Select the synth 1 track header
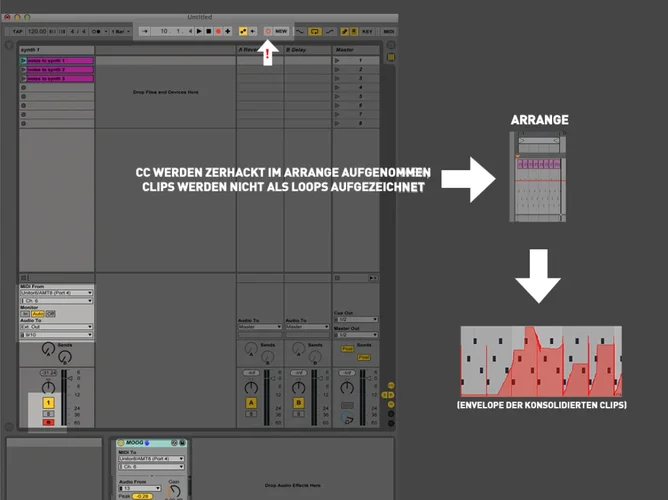Viewport: 668px width, 500px height. point(56,50)
